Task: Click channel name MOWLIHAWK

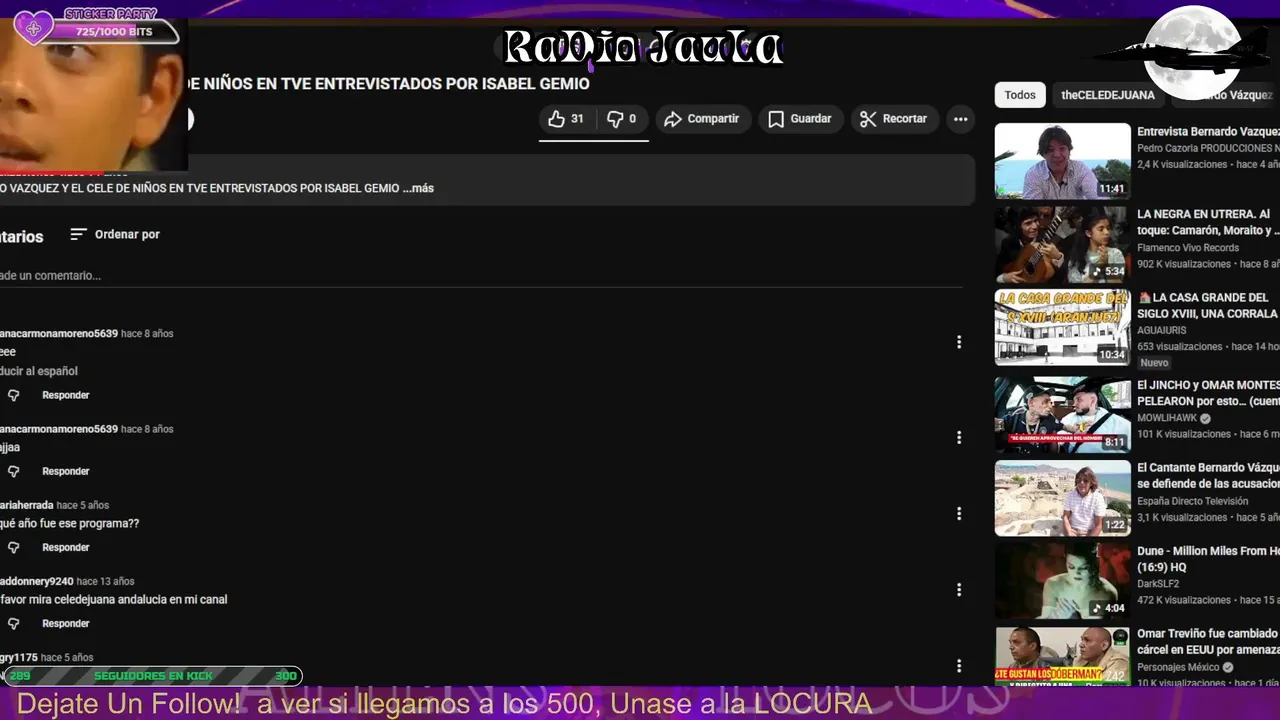Action: click(x=1167, y=418)
